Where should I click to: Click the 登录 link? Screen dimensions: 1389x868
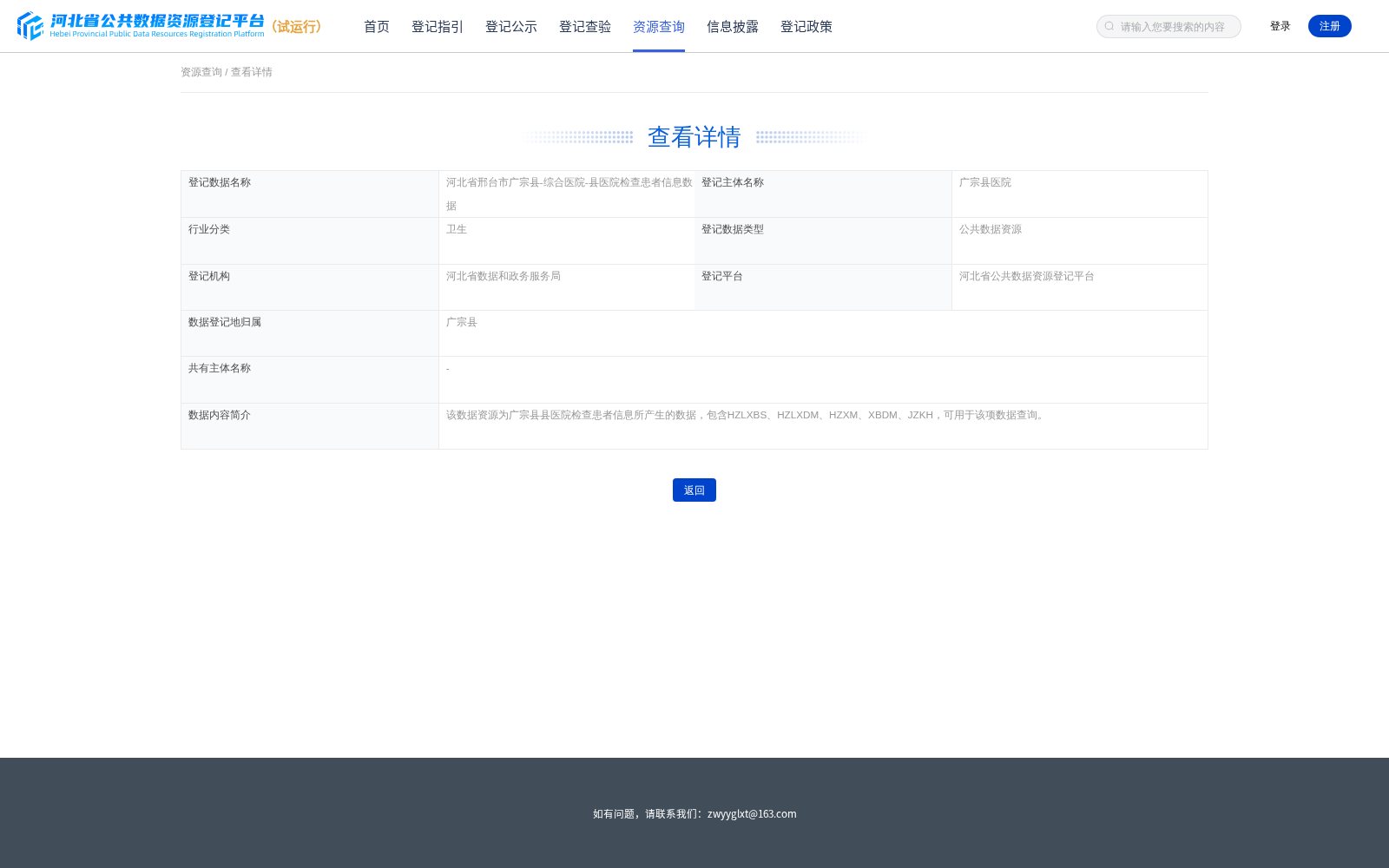pyautogui.click(x=1280, y=26)
